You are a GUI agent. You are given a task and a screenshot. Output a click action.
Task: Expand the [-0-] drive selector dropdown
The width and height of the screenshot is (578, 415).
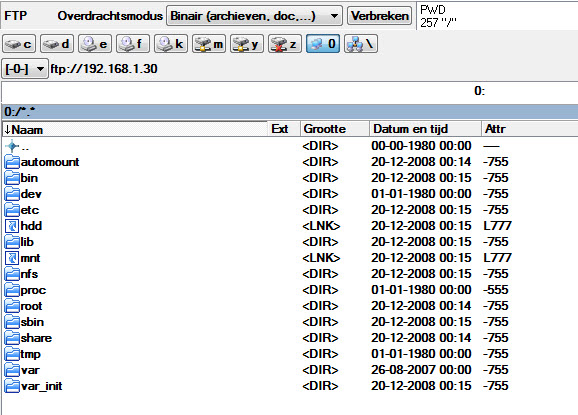[x=25, y=69]
